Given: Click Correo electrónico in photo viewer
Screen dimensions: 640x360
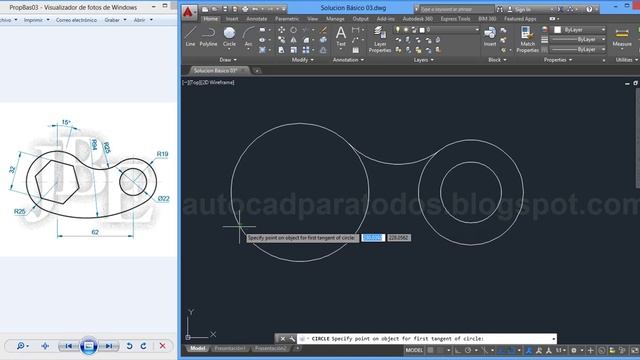Looking at the screenshot, I should (76, 20).
